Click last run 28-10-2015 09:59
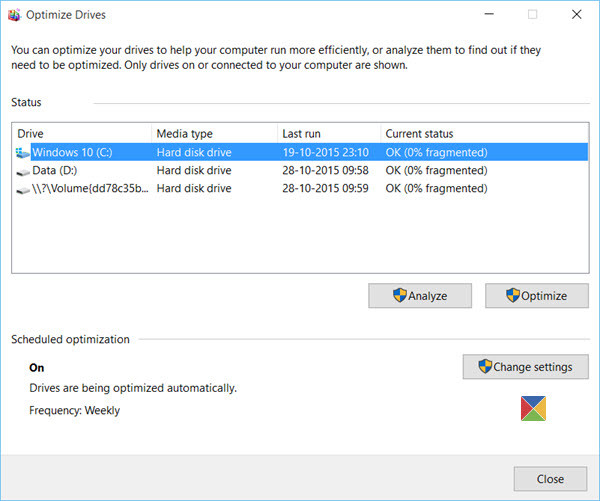 (325, 188)
